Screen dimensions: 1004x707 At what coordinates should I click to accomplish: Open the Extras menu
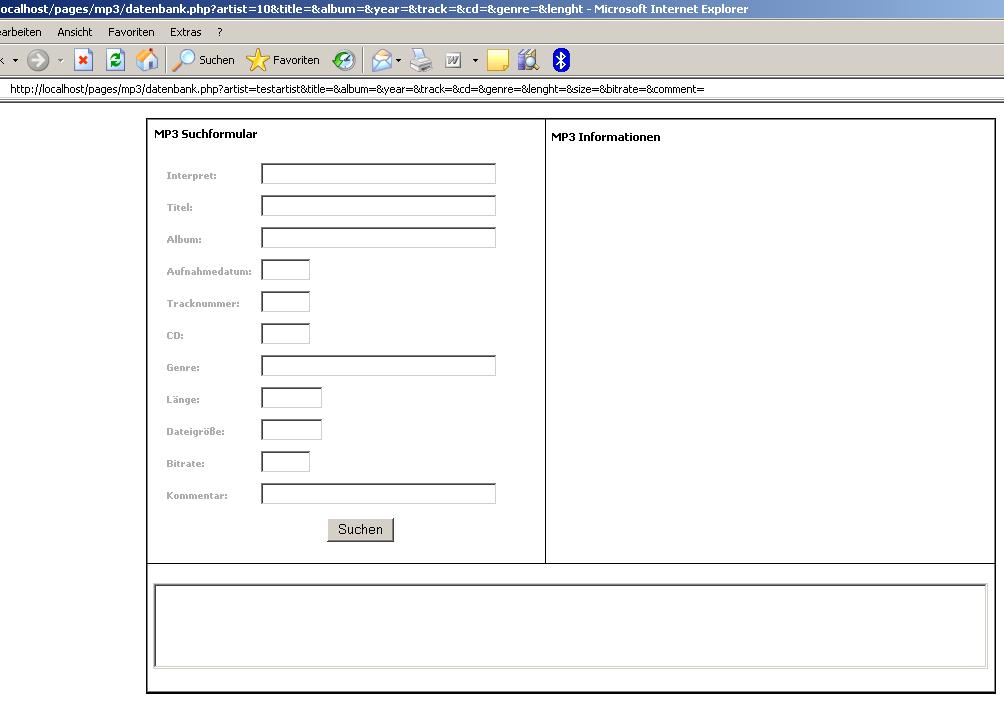pyautogui.click(x=185, y=32)
